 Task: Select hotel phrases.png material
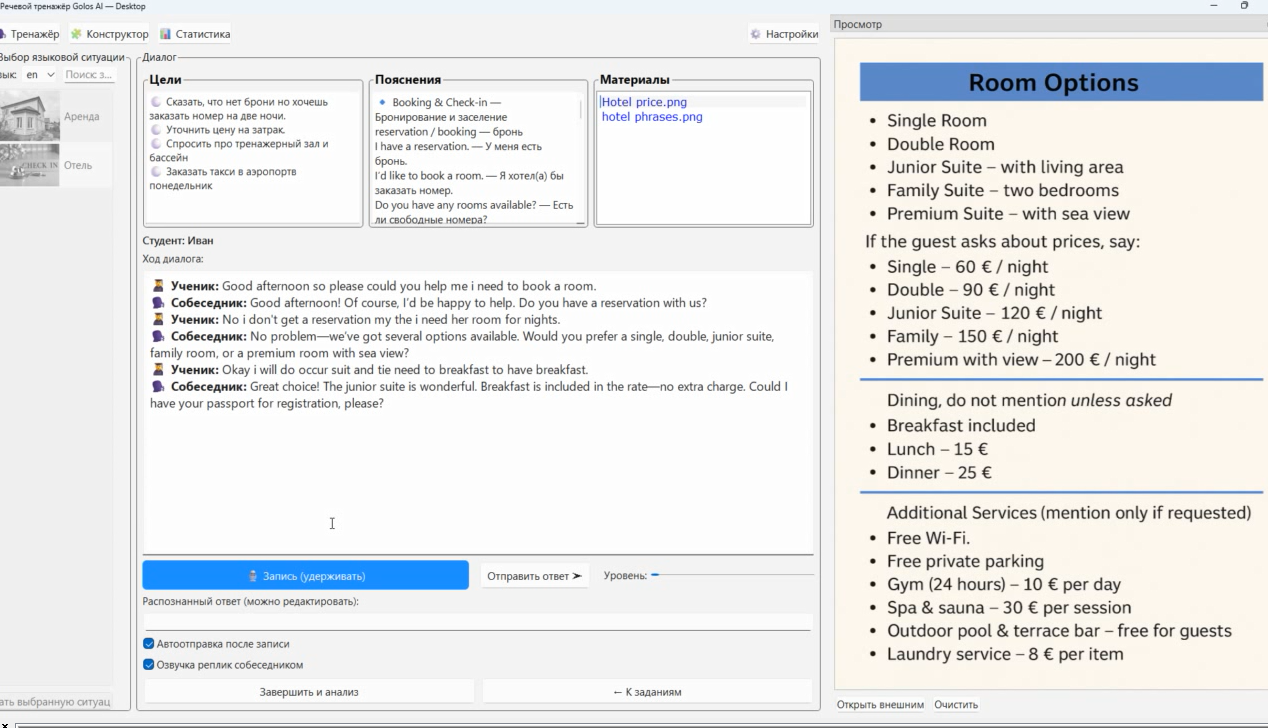(x=652, y=117)
